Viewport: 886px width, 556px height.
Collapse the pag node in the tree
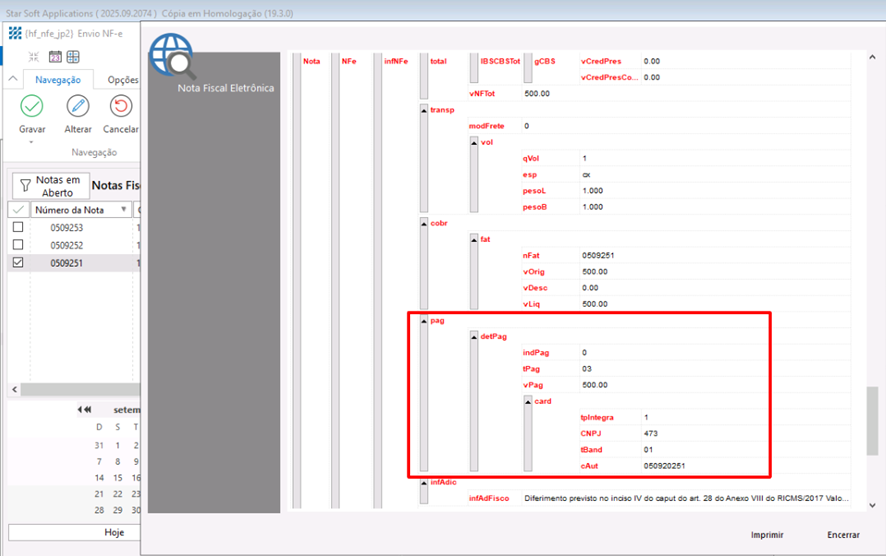pos(424,321)
